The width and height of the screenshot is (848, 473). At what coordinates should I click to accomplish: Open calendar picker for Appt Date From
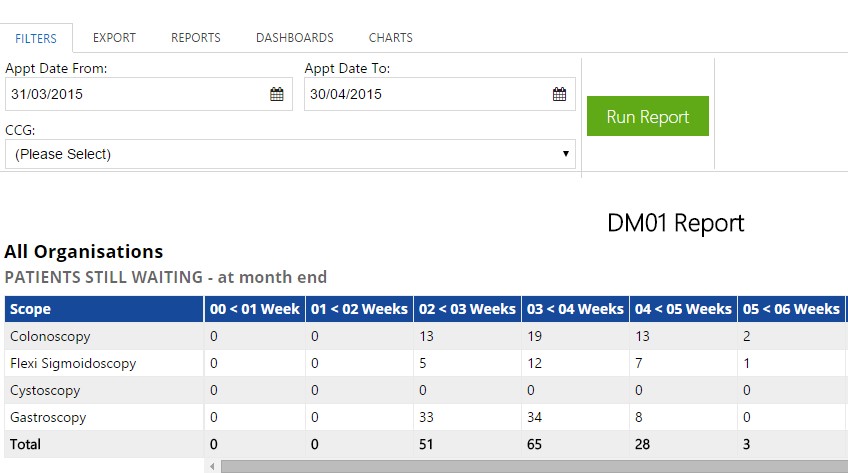click(276, 94)
